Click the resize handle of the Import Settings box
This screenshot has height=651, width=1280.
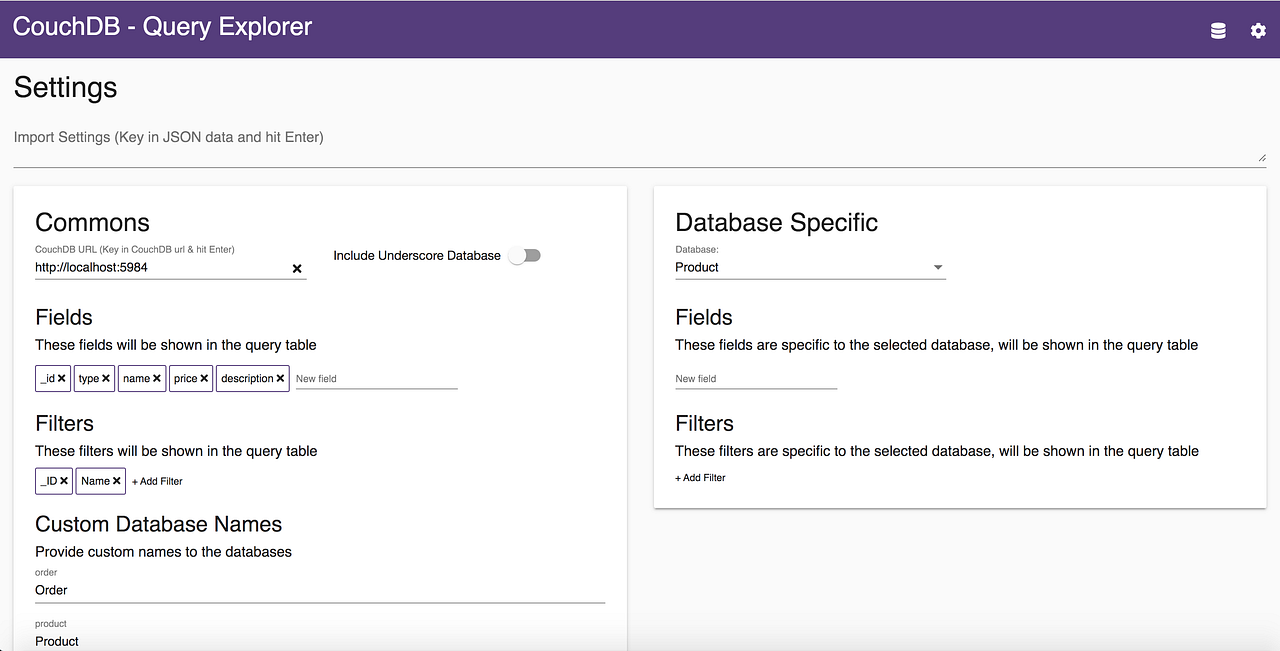[x=1262, y=156]
